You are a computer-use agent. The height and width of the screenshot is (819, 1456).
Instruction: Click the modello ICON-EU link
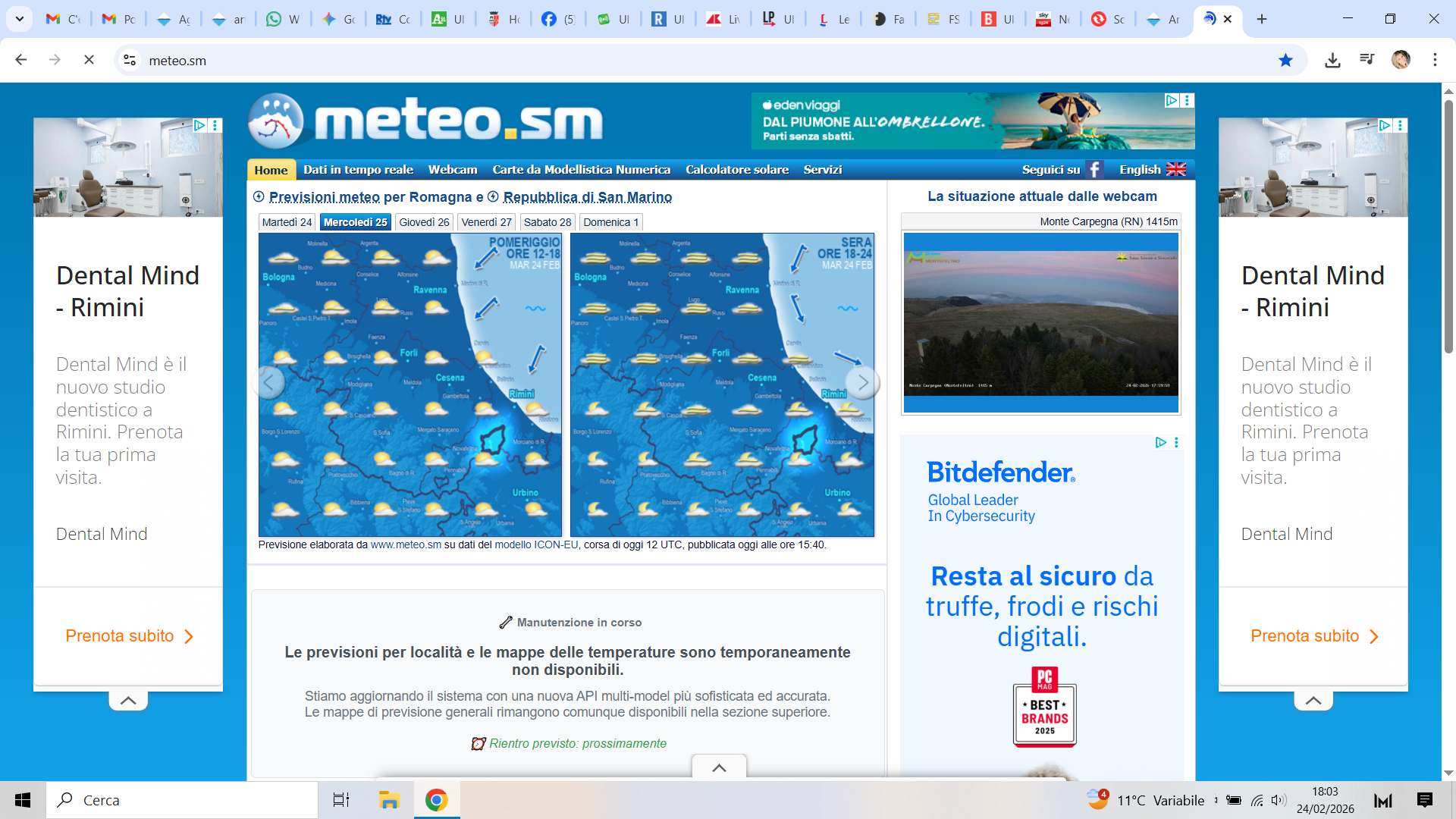[x=536, y=544]
